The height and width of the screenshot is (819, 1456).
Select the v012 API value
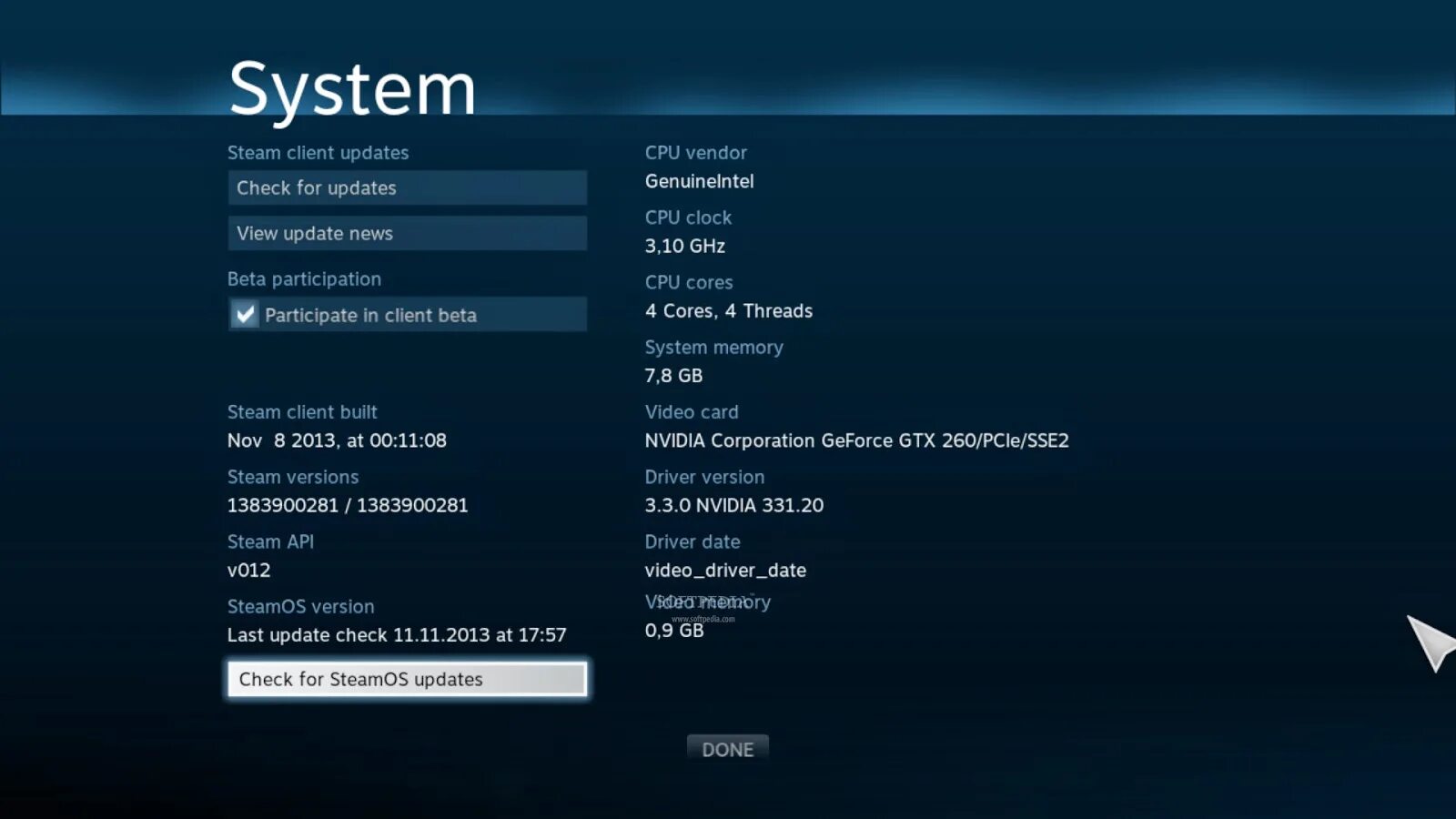tap(248, 570)
